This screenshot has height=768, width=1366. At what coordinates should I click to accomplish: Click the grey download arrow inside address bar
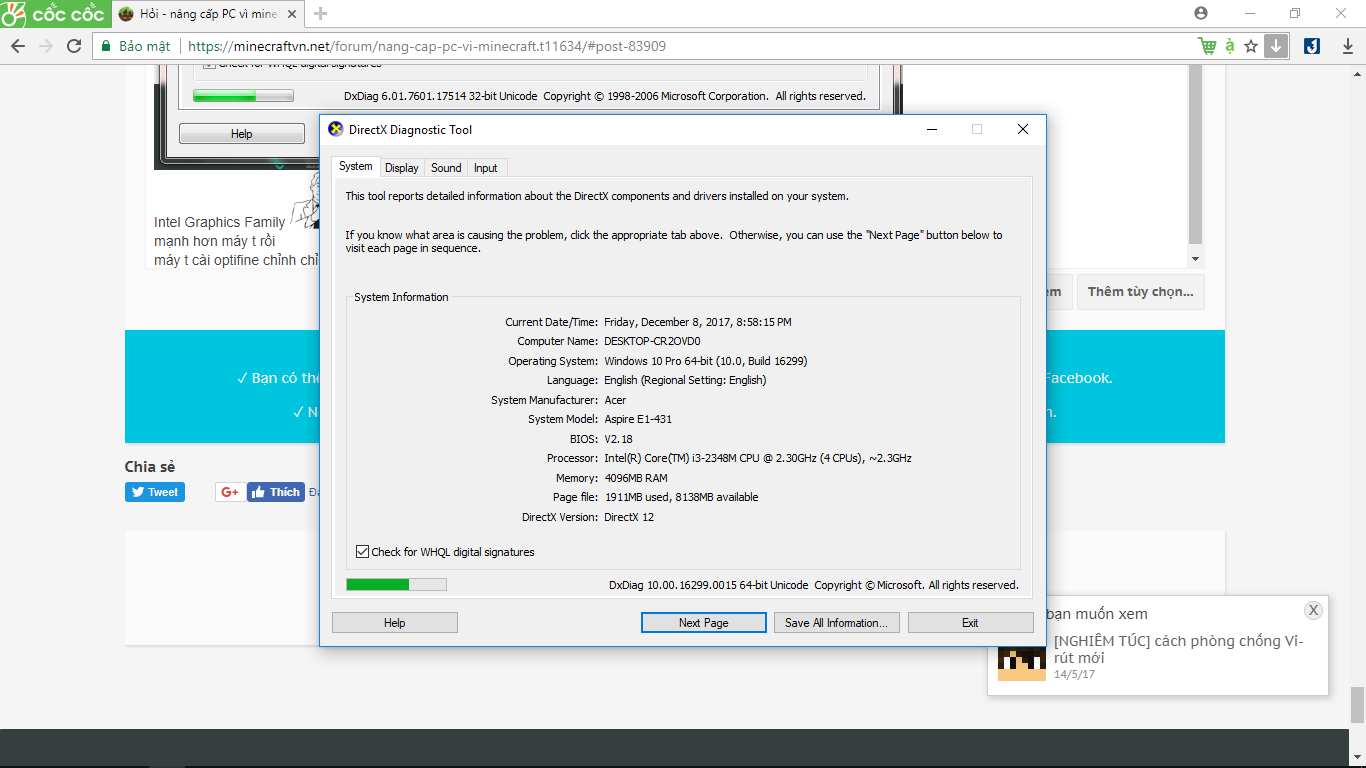coord(1276,46)
